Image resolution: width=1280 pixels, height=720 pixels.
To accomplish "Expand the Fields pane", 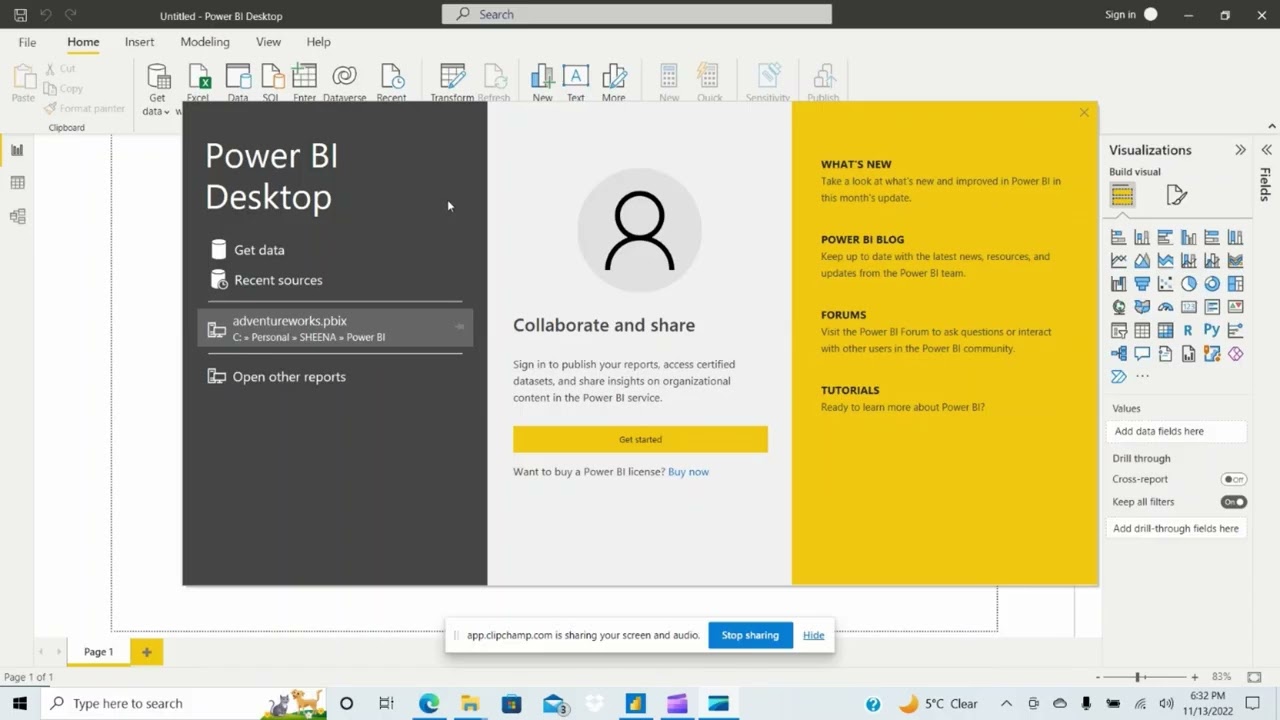I will (1266, 150).
